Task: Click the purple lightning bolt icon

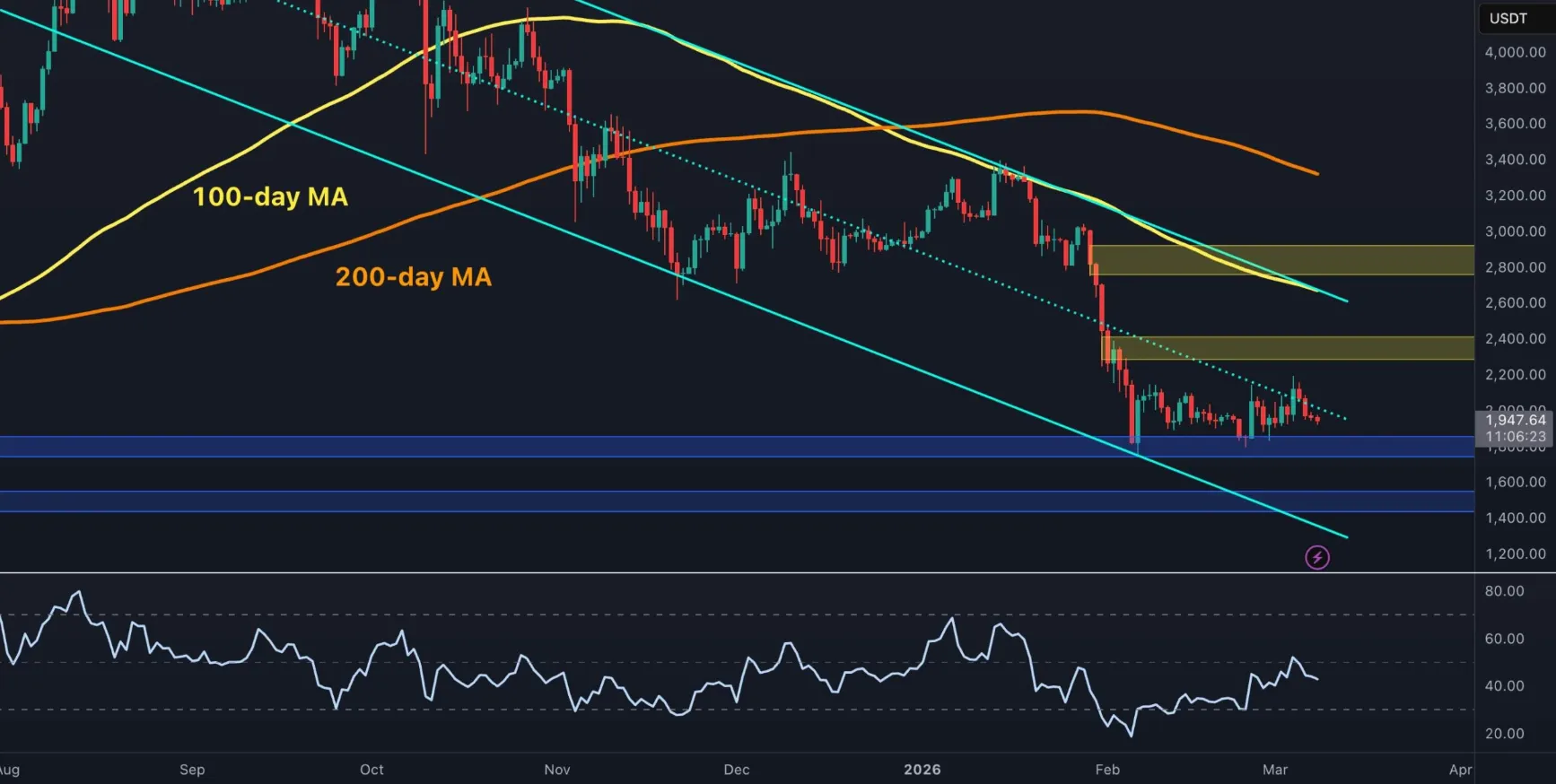Action: [1316, 558]
